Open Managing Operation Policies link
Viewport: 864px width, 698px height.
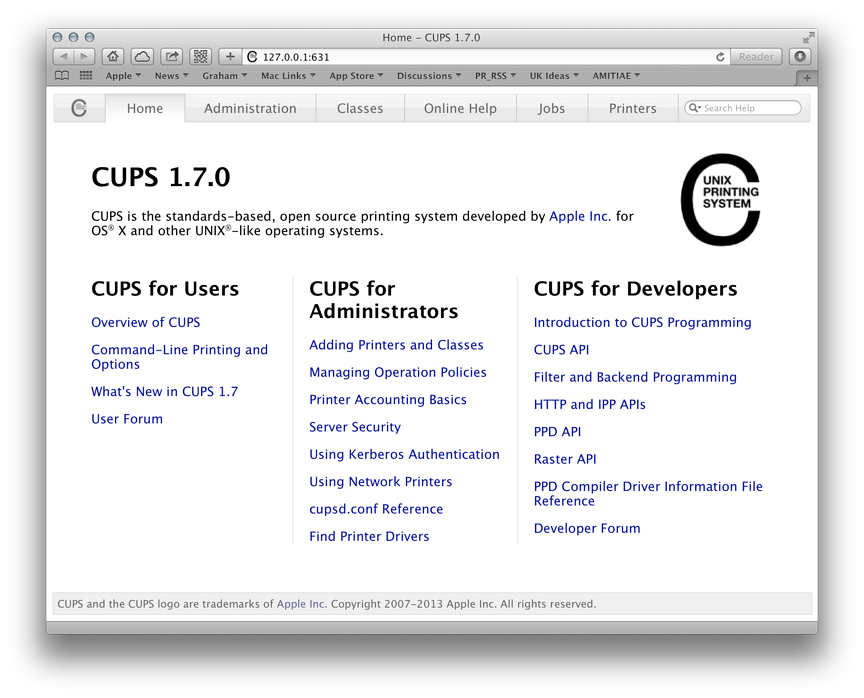[x=398, y=372]
